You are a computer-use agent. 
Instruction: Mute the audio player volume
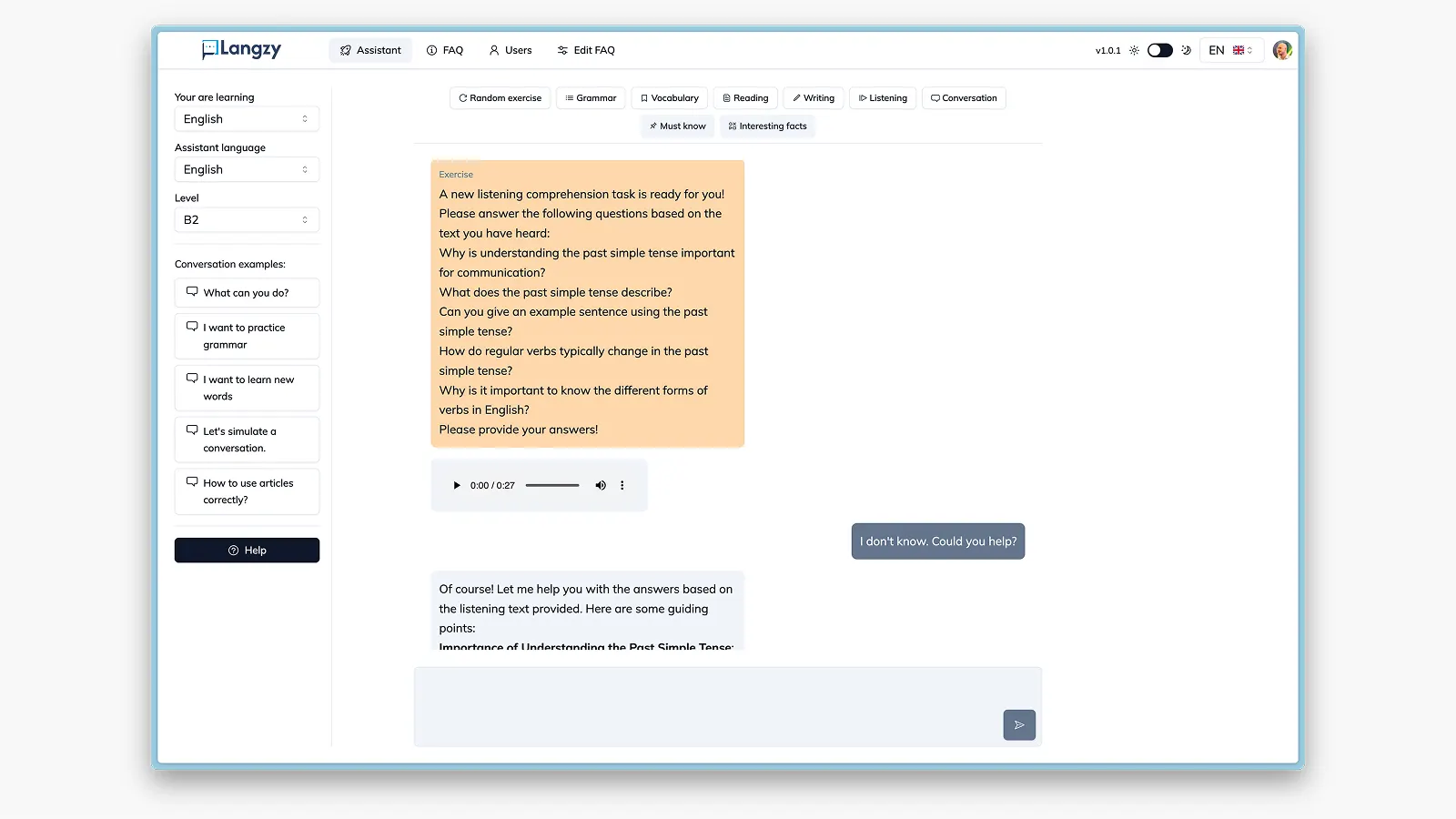pyautogui.click(x=601, y=486)
